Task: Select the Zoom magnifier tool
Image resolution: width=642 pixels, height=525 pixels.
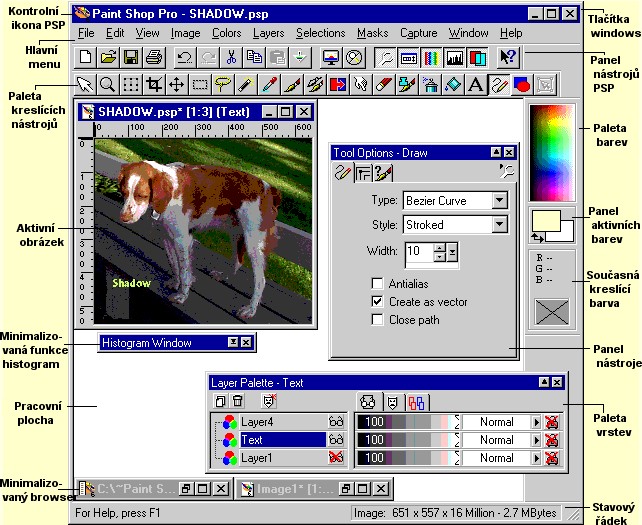Action: pyautogui.click(x=108, y=84)
